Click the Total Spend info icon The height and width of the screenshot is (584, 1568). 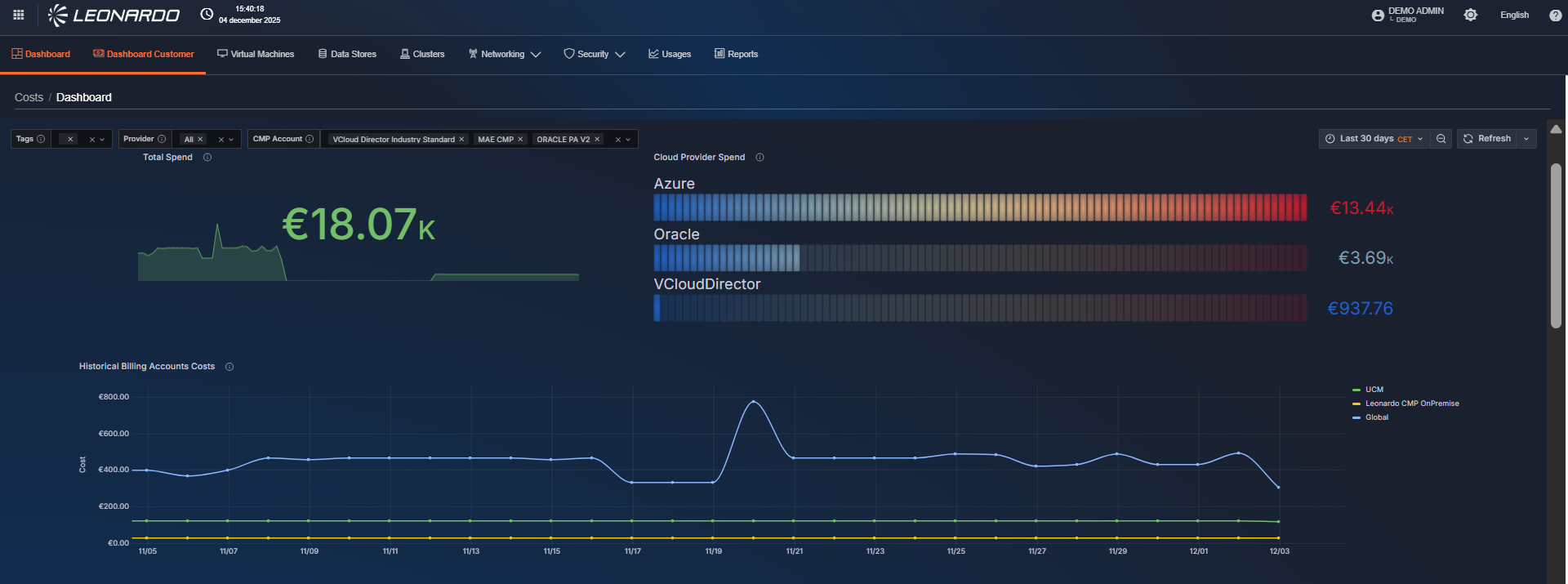[207, 158]
